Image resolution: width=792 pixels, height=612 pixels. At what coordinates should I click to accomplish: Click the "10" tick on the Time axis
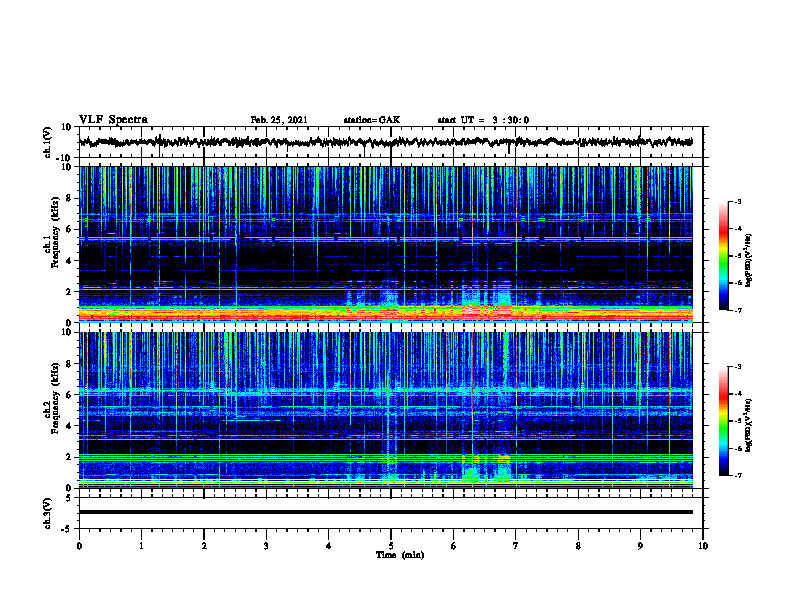(703, 546)
